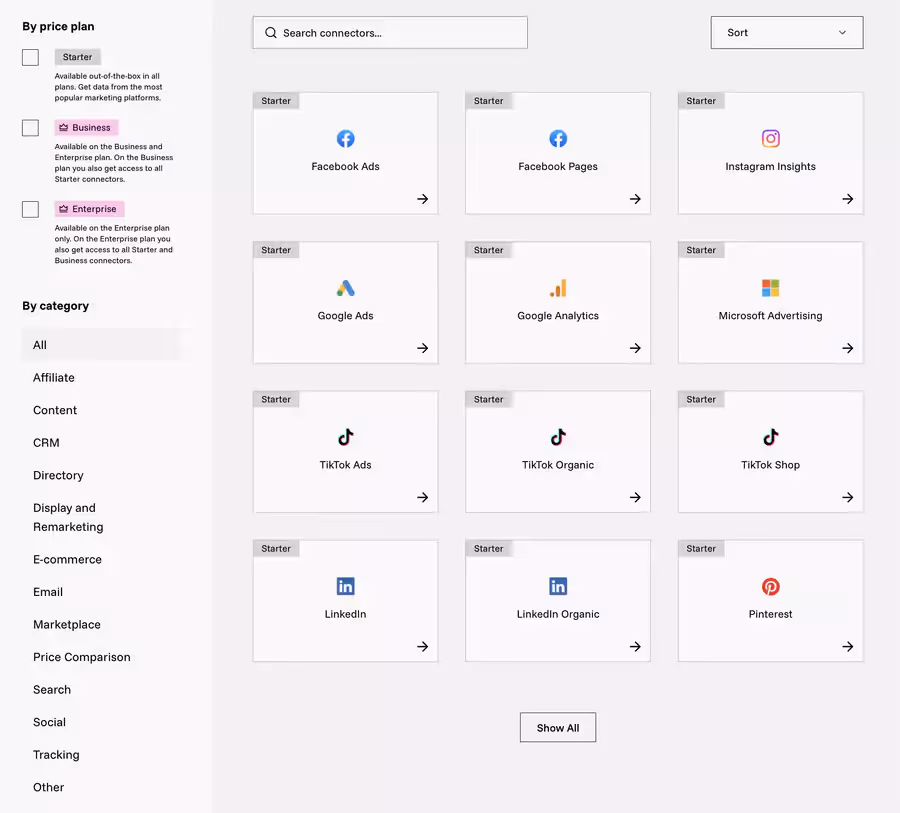This screenshot has width=900, height=813.
Task: Click the "LinkedIn Organic" card title
Action: (558, 614)
